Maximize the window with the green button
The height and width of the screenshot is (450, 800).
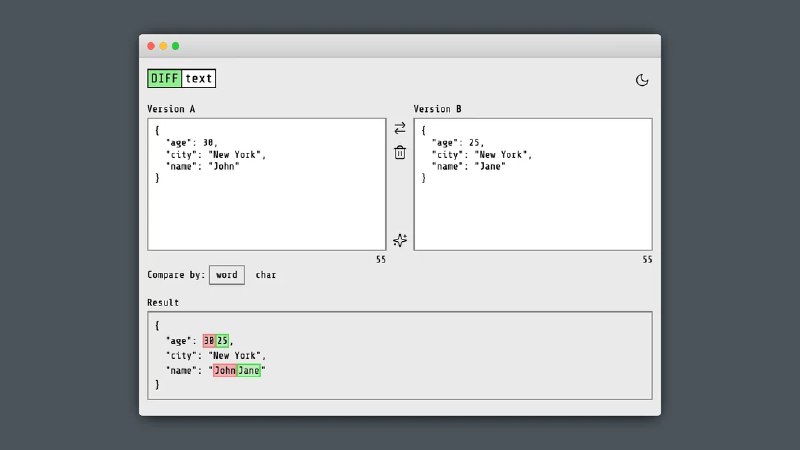pos(176,46)
